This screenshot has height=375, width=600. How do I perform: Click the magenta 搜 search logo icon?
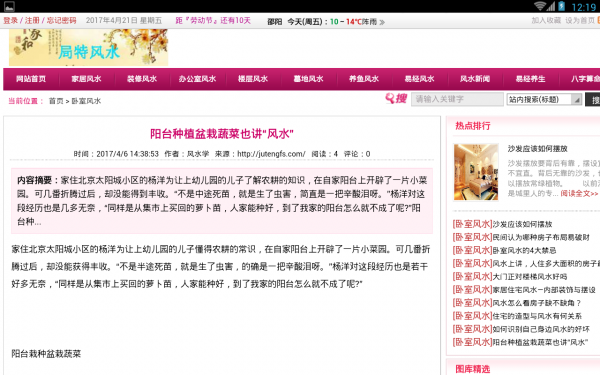(396, 99)
